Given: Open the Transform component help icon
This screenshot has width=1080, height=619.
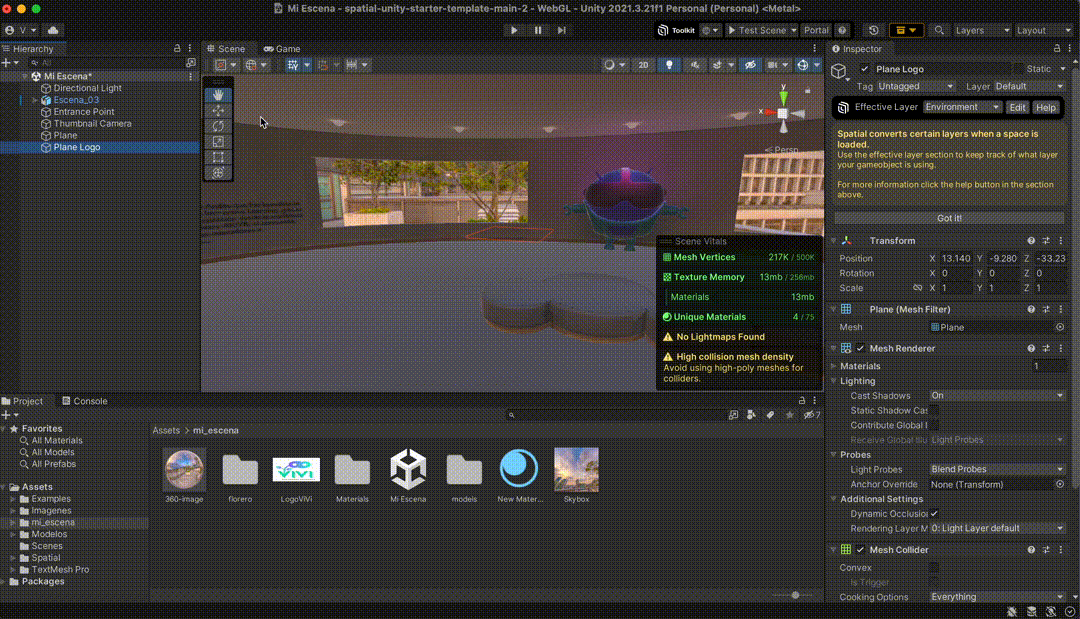Looking at the screenshot, I should [x=1031, y=241].
